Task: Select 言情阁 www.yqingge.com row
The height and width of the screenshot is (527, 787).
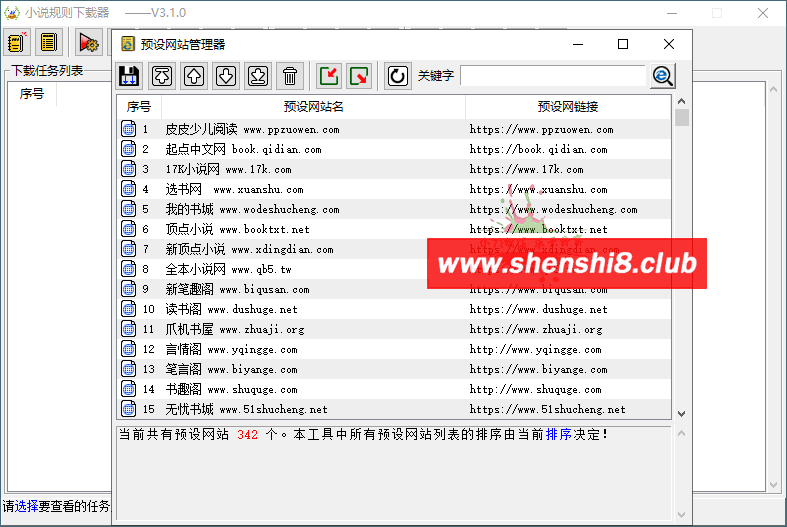Action: point(394,349)
